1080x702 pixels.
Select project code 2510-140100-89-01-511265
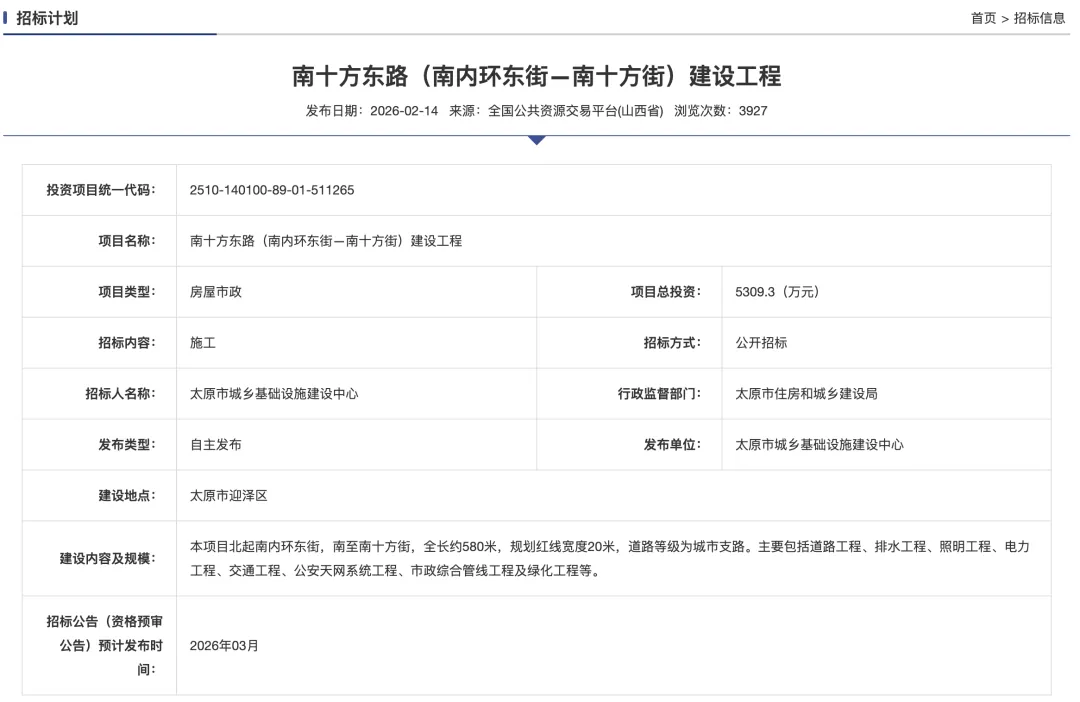(272, 190)
